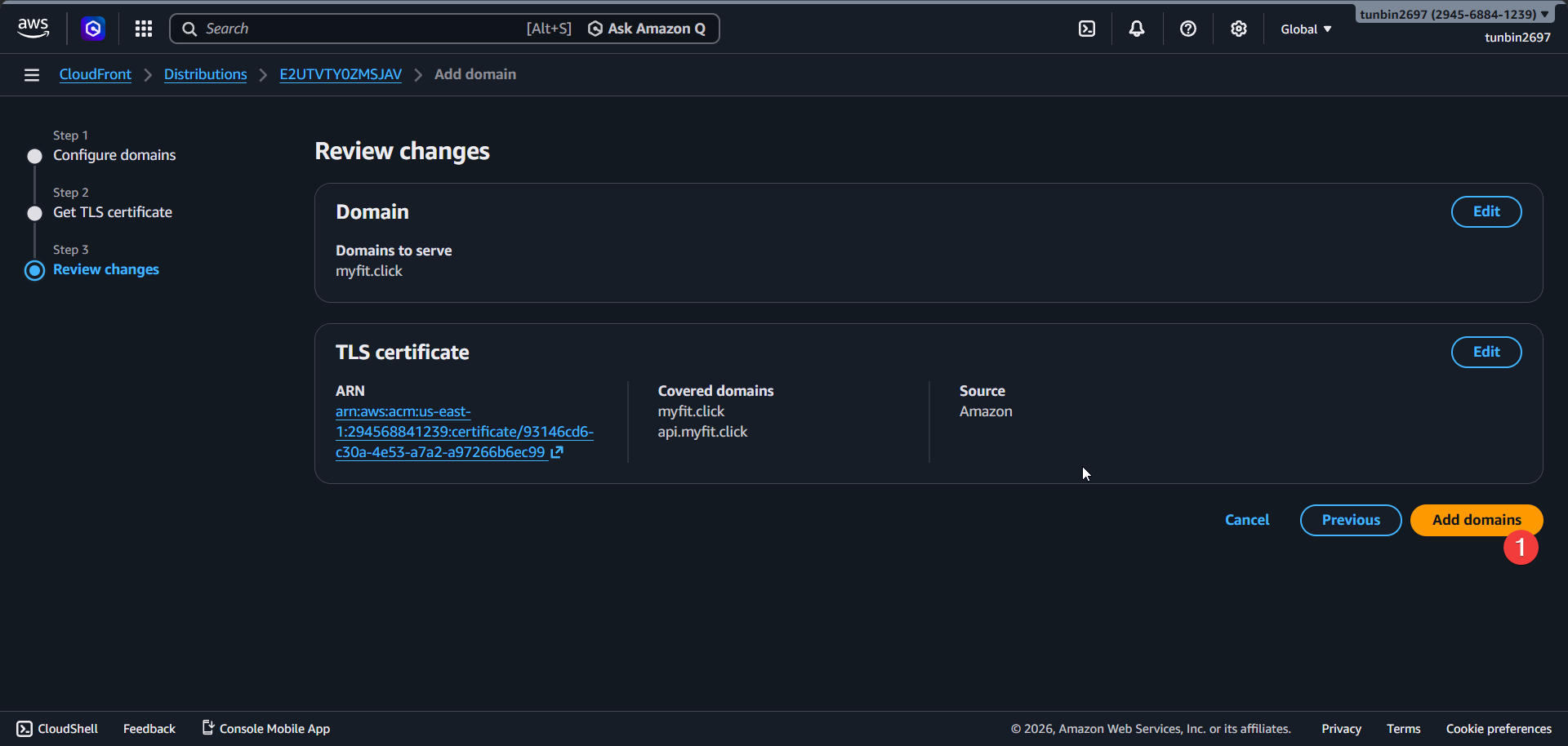Select Step 1 Configure domains

114,154
